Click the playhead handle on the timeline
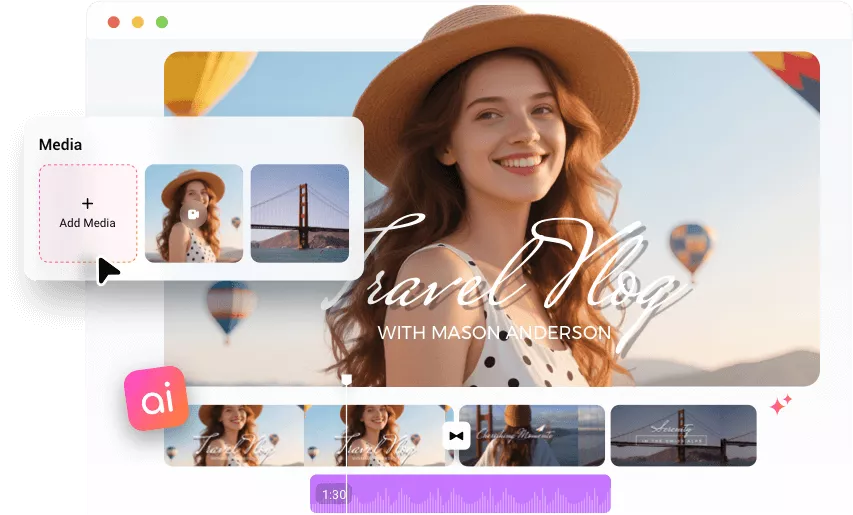The image size is (853, 515). tap(347, 380)
